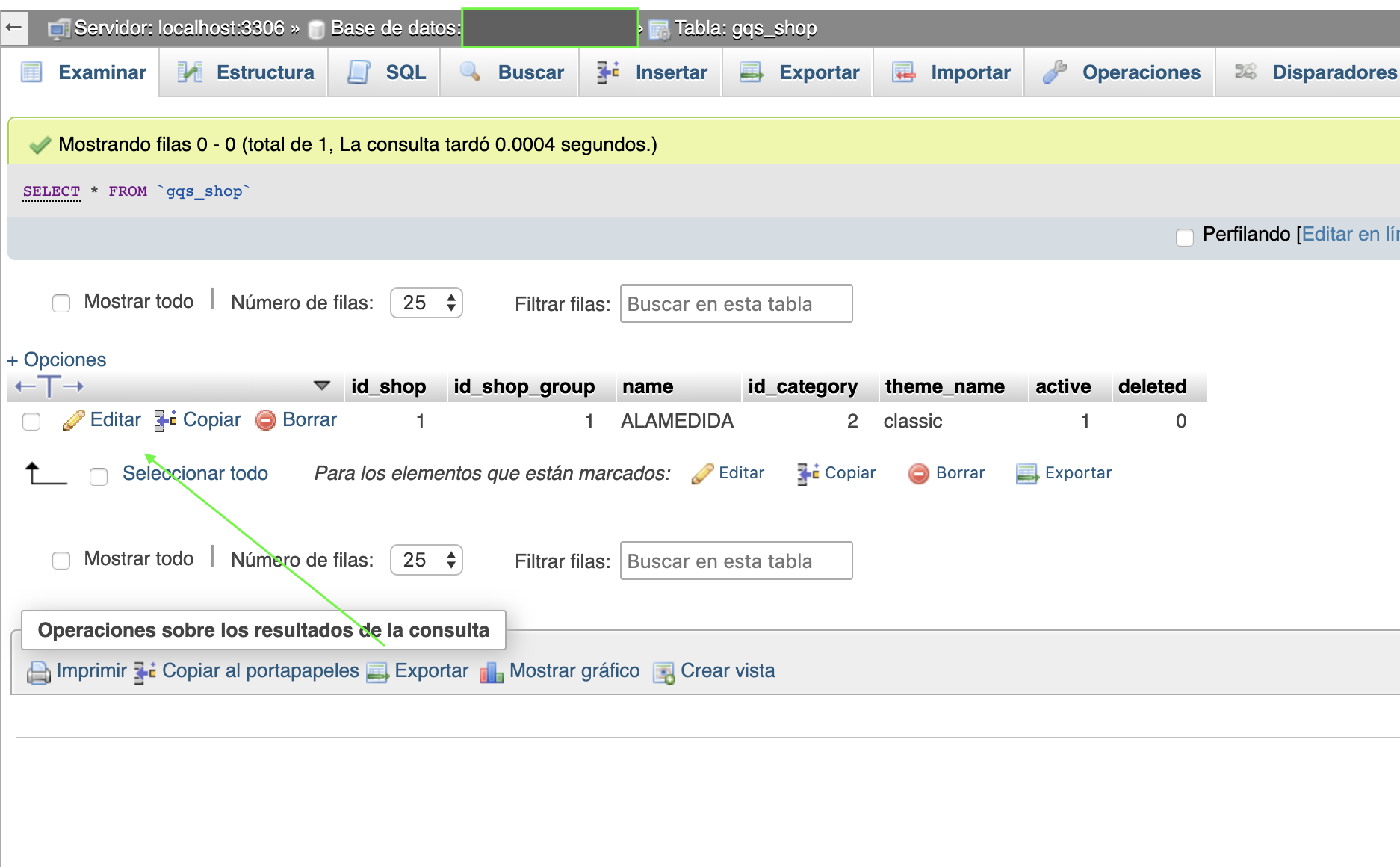Click Mostrar gráfico link
Viewport: 1400px width, 867px height.
(574, 670)
